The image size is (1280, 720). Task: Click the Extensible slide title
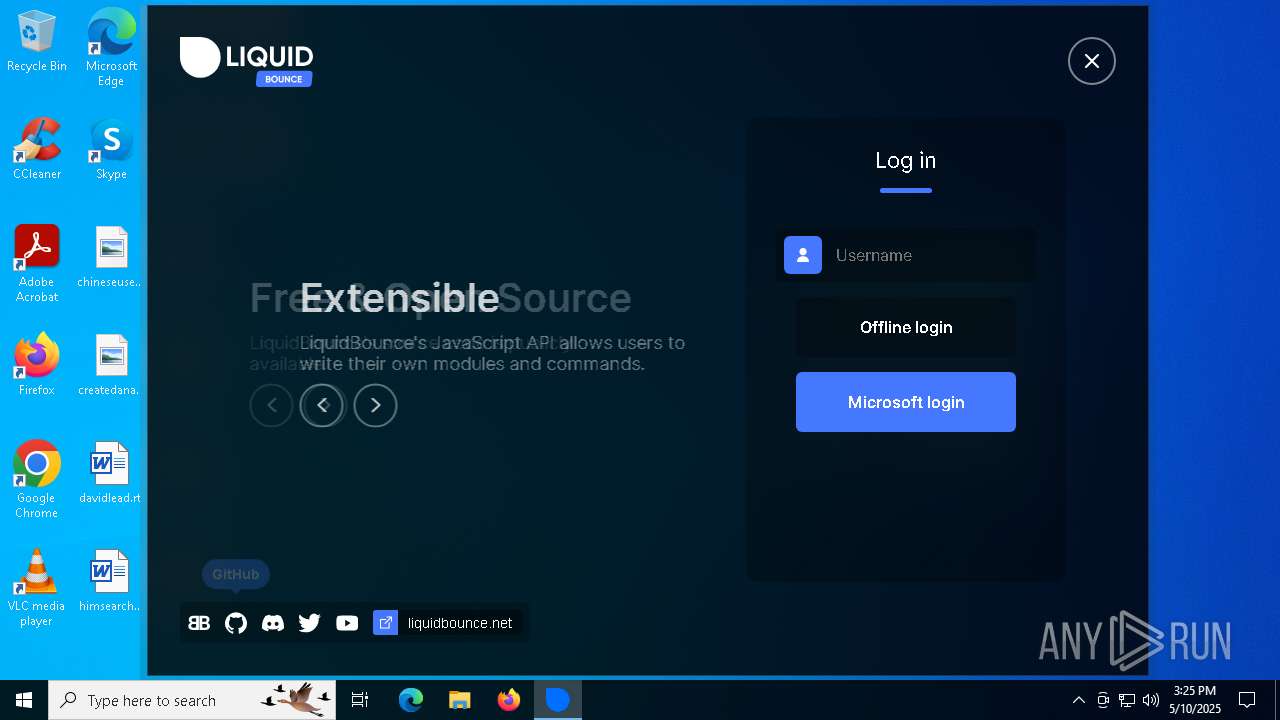pos(399,298)
